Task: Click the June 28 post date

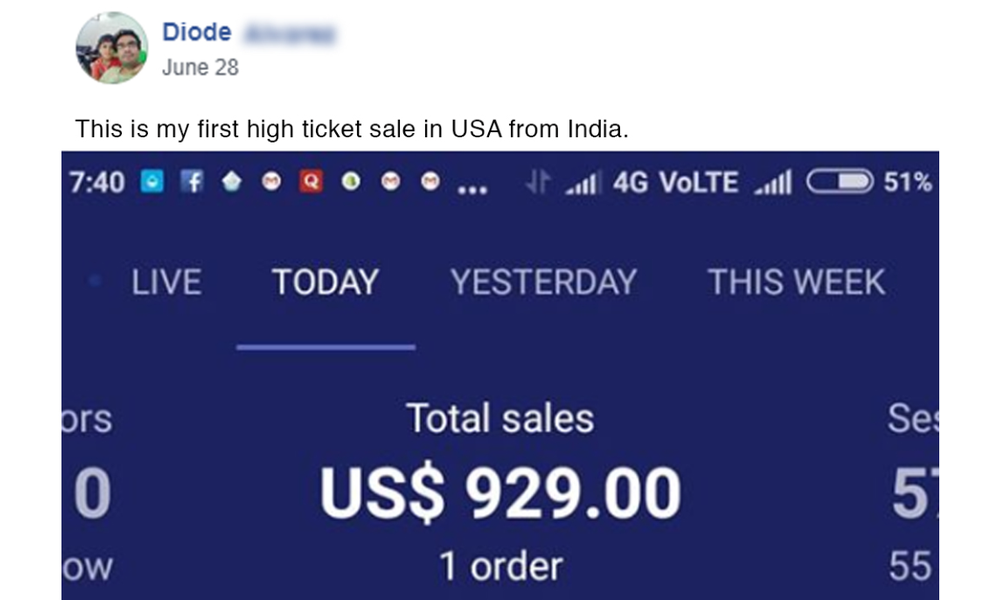Action: coord(200,68)
